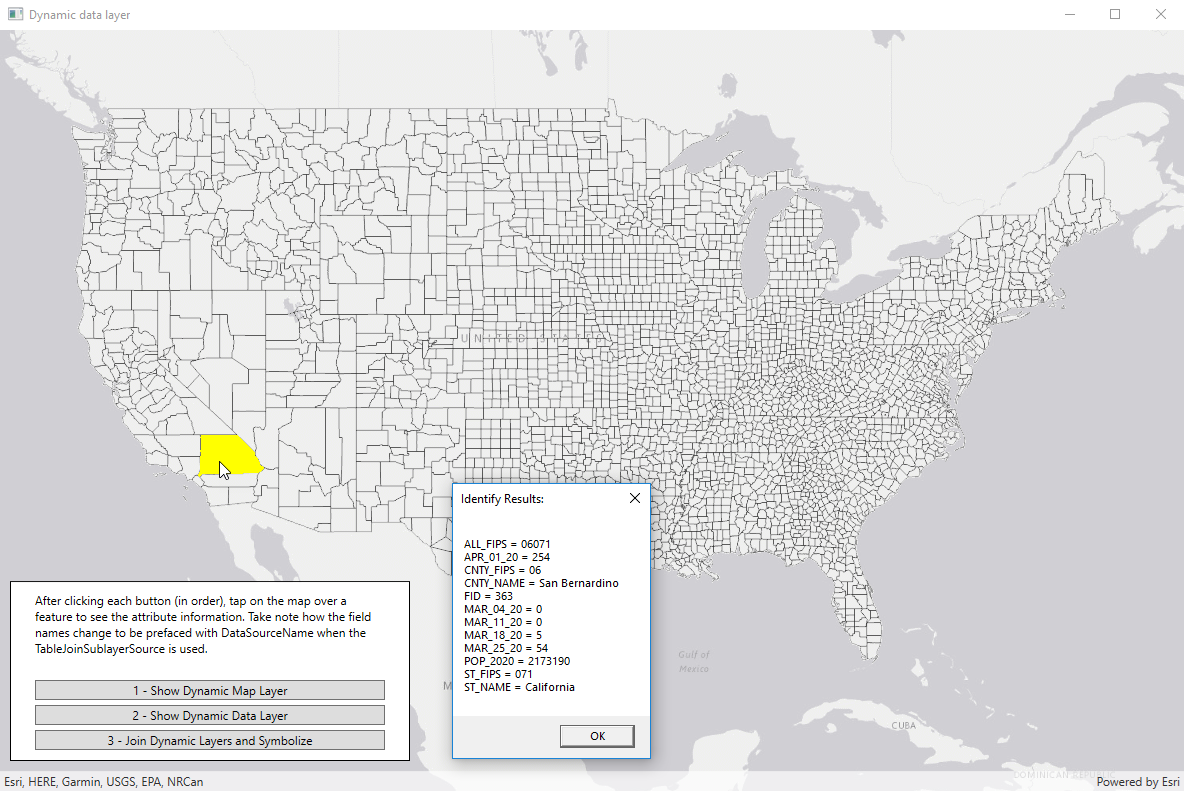Viewport: 1184px width, 791px height.
Task: Select a county near the UNITED STATES label
Action: click(510, 338)
